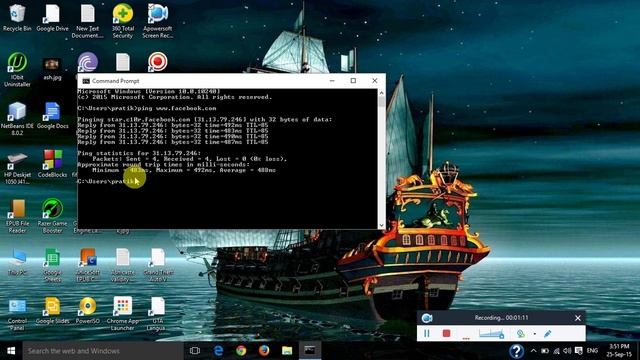This screenshot has width=640, height=360.
Task: Click the blue help question-mark tray icon
Action: pyautogui.click(x=516, y=351)
